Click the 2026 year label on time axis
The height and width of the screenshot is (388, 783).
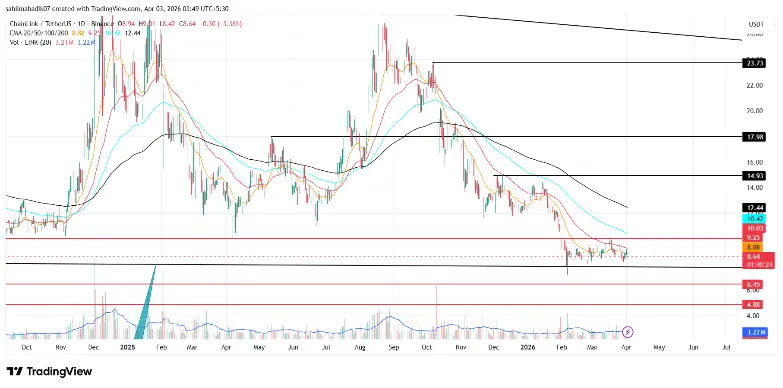tap(527, 347)
